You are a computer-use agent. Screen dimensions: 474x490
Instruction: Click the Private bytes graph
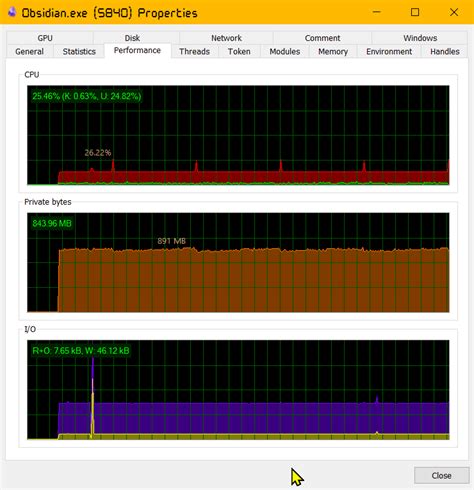tap(238, 262)
